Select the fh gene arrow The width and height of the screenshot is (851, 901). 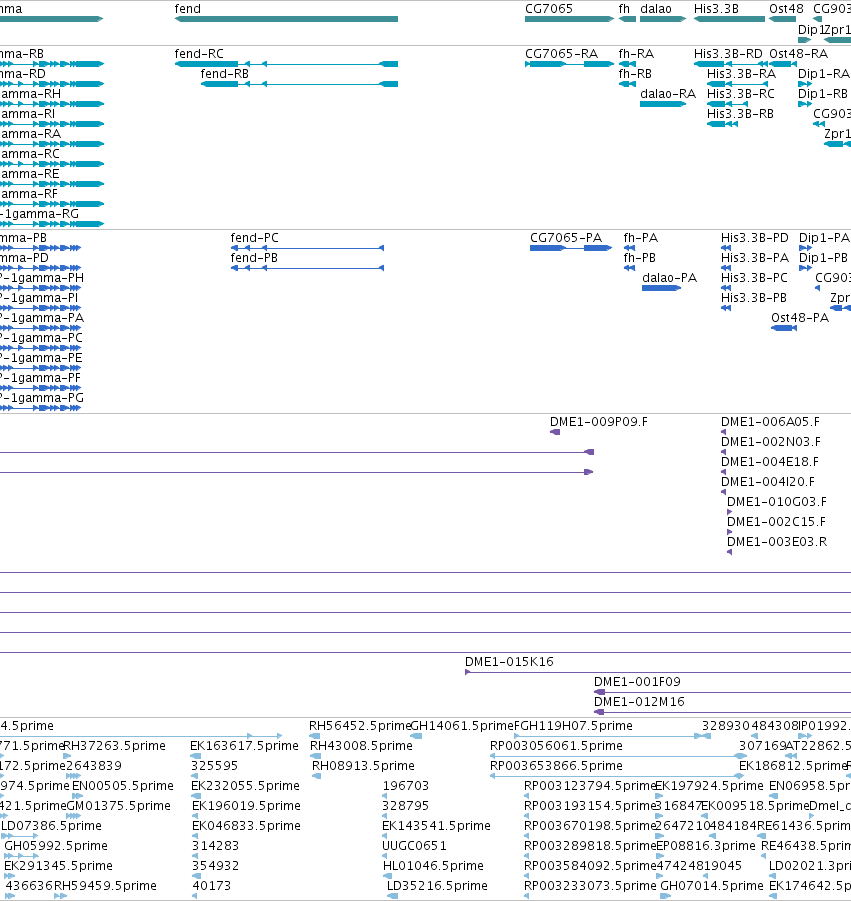(x=627, y=19)
